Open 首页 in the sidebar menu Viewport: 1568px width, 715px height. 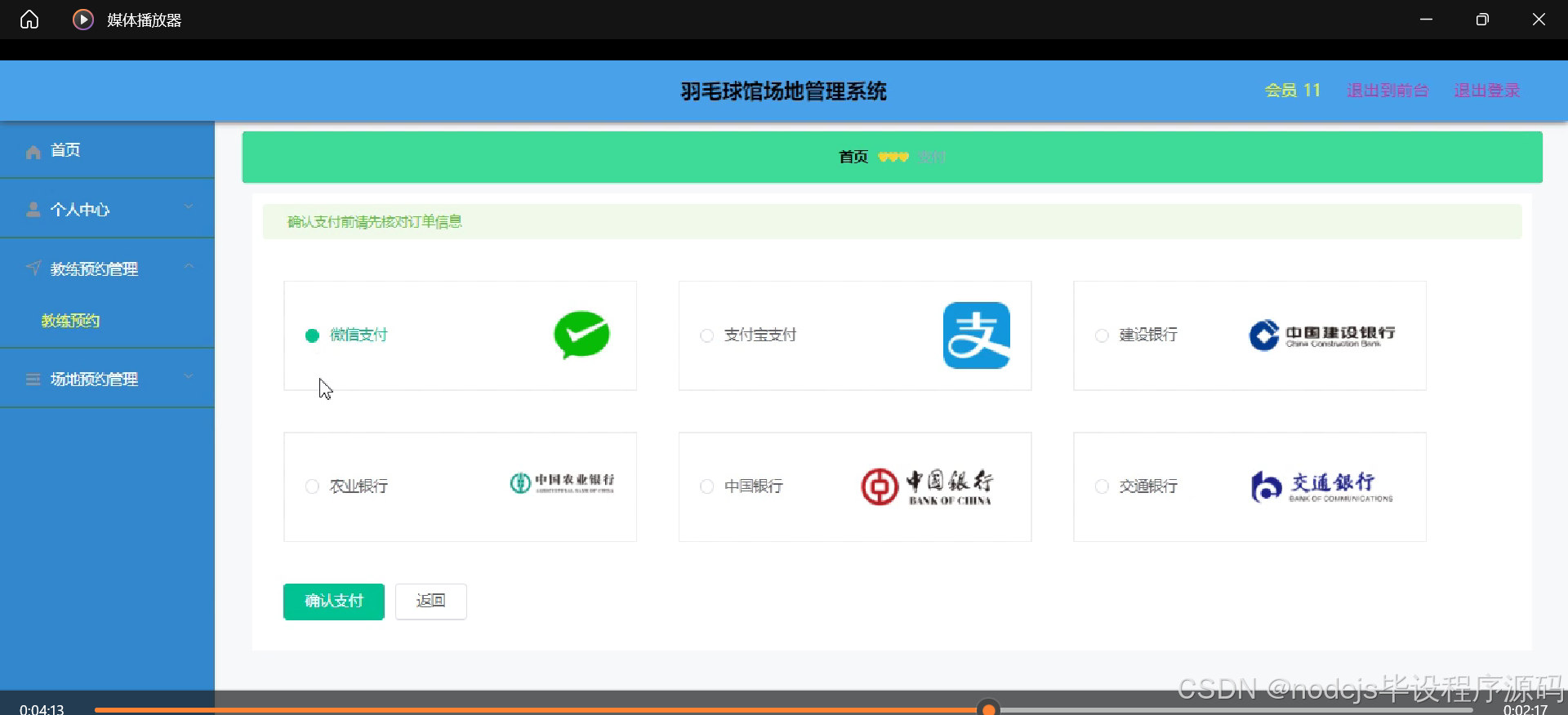[107, 150]
